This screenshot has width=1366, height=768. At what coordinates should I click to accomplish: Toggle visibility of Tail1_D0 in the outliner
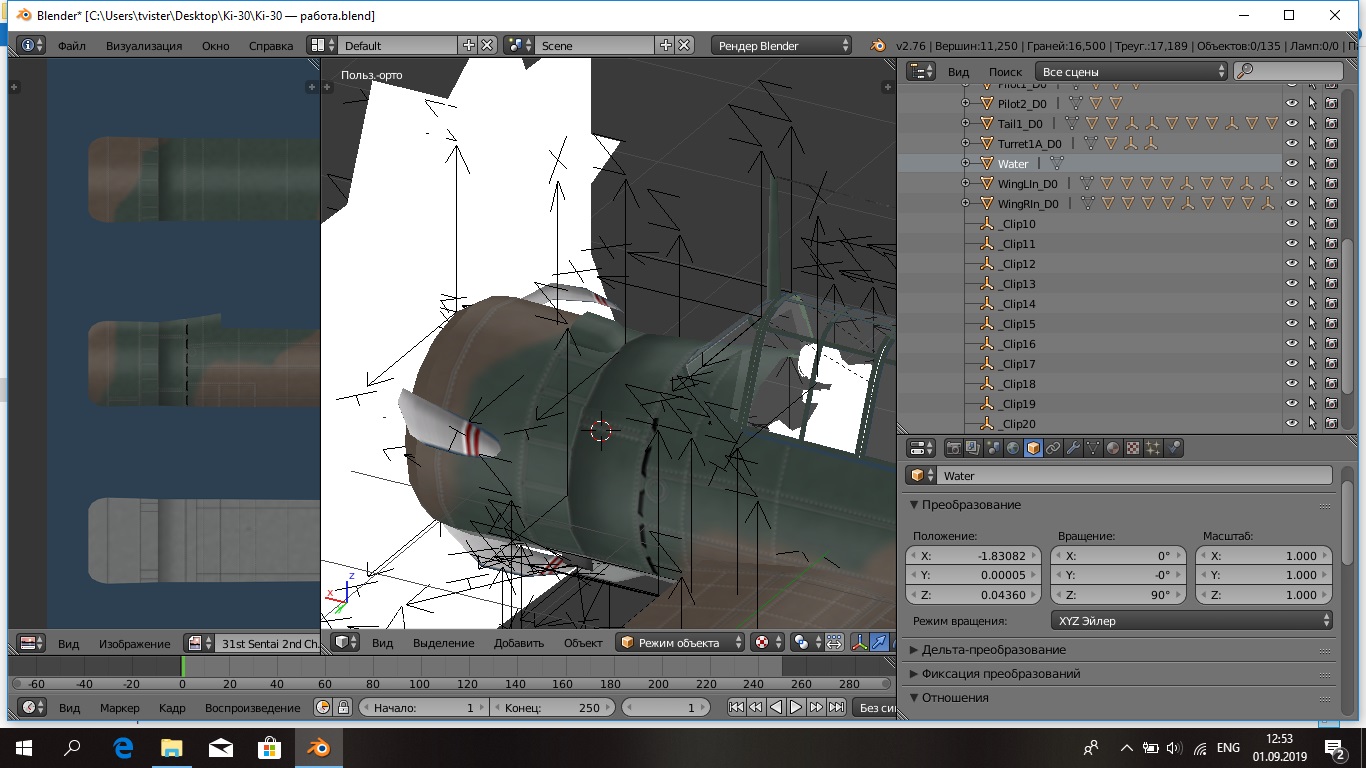coord(1292,123)
